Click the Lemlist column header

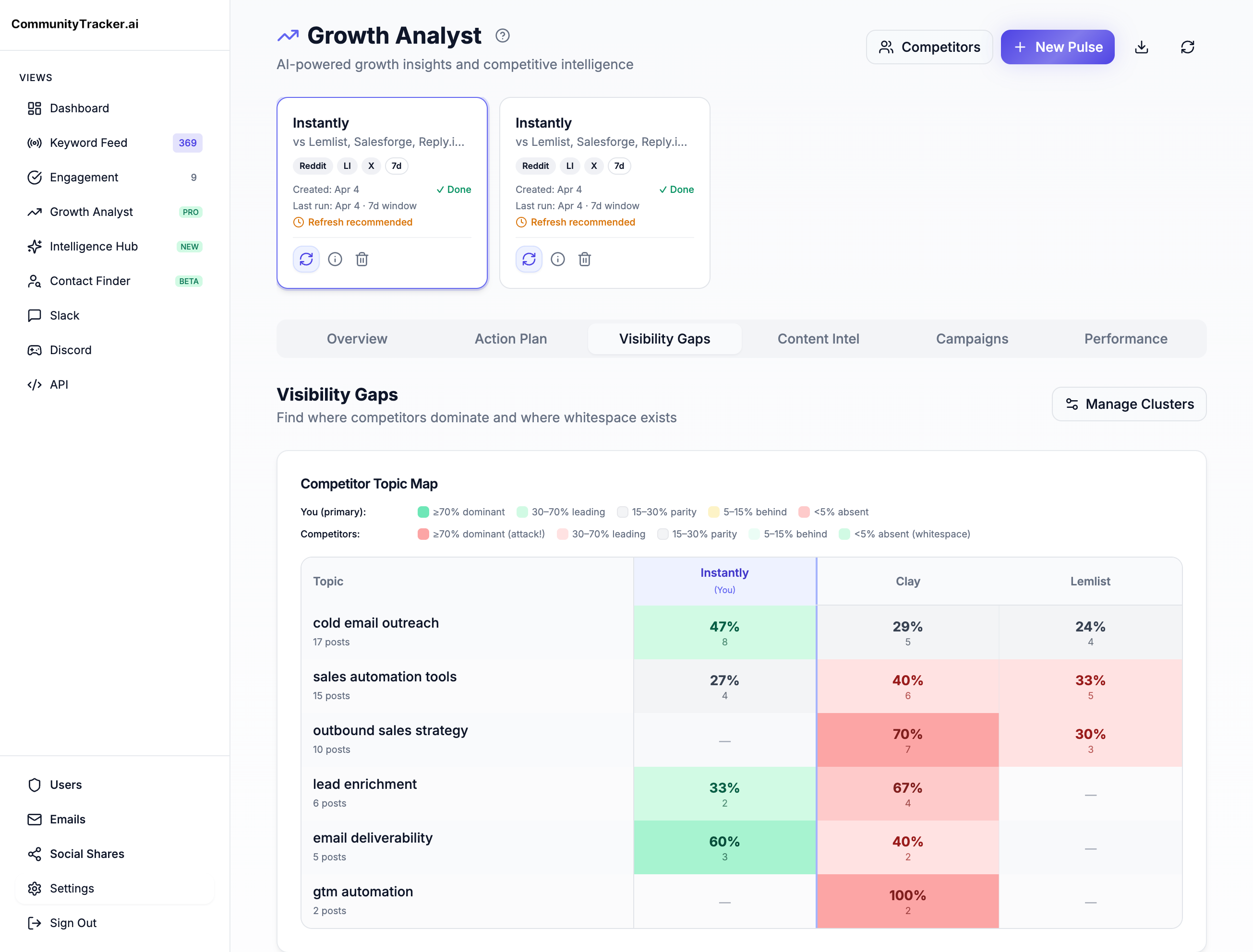(x=1090, y=582)
